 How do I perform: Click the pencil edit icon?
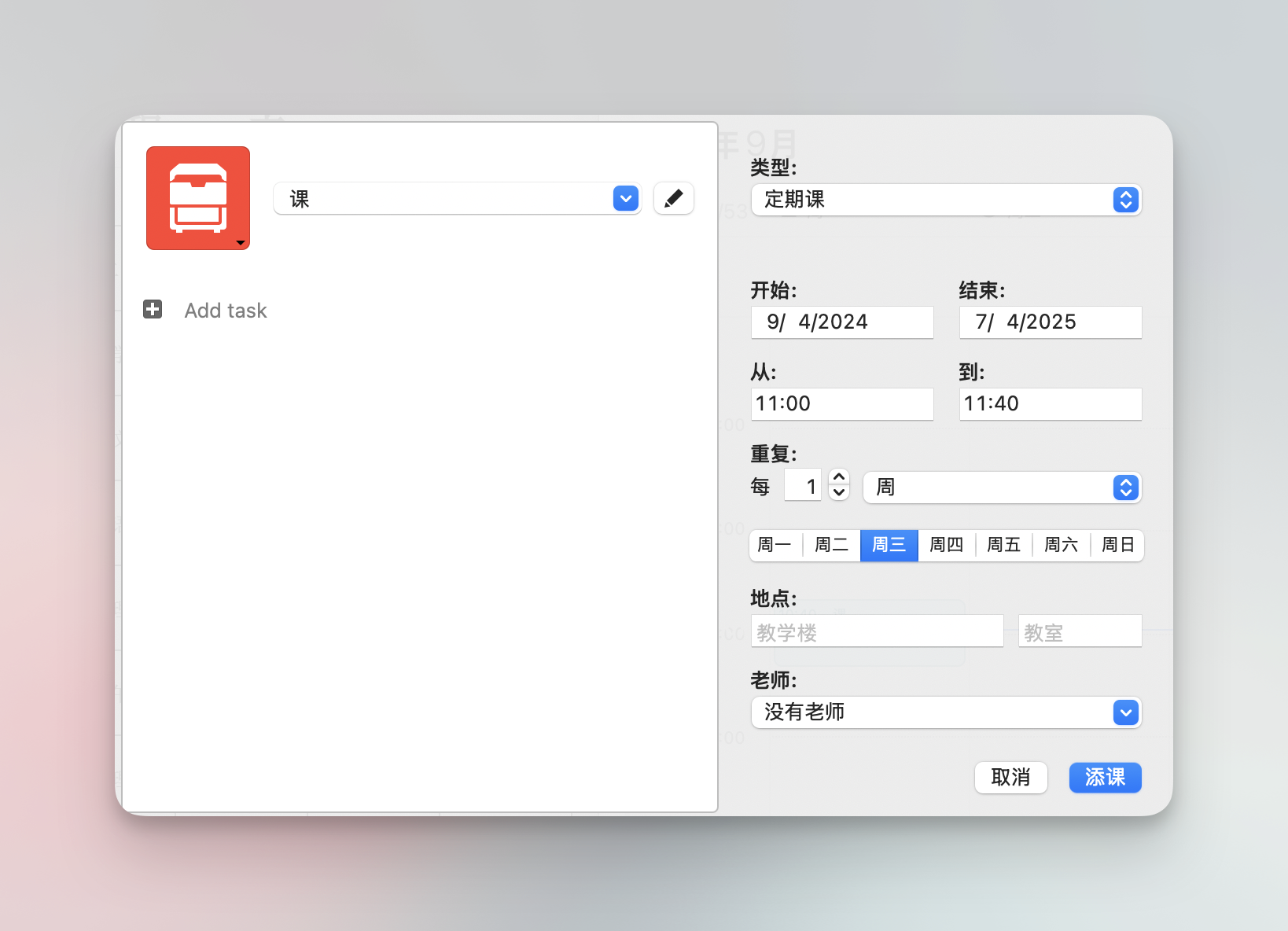673,199
